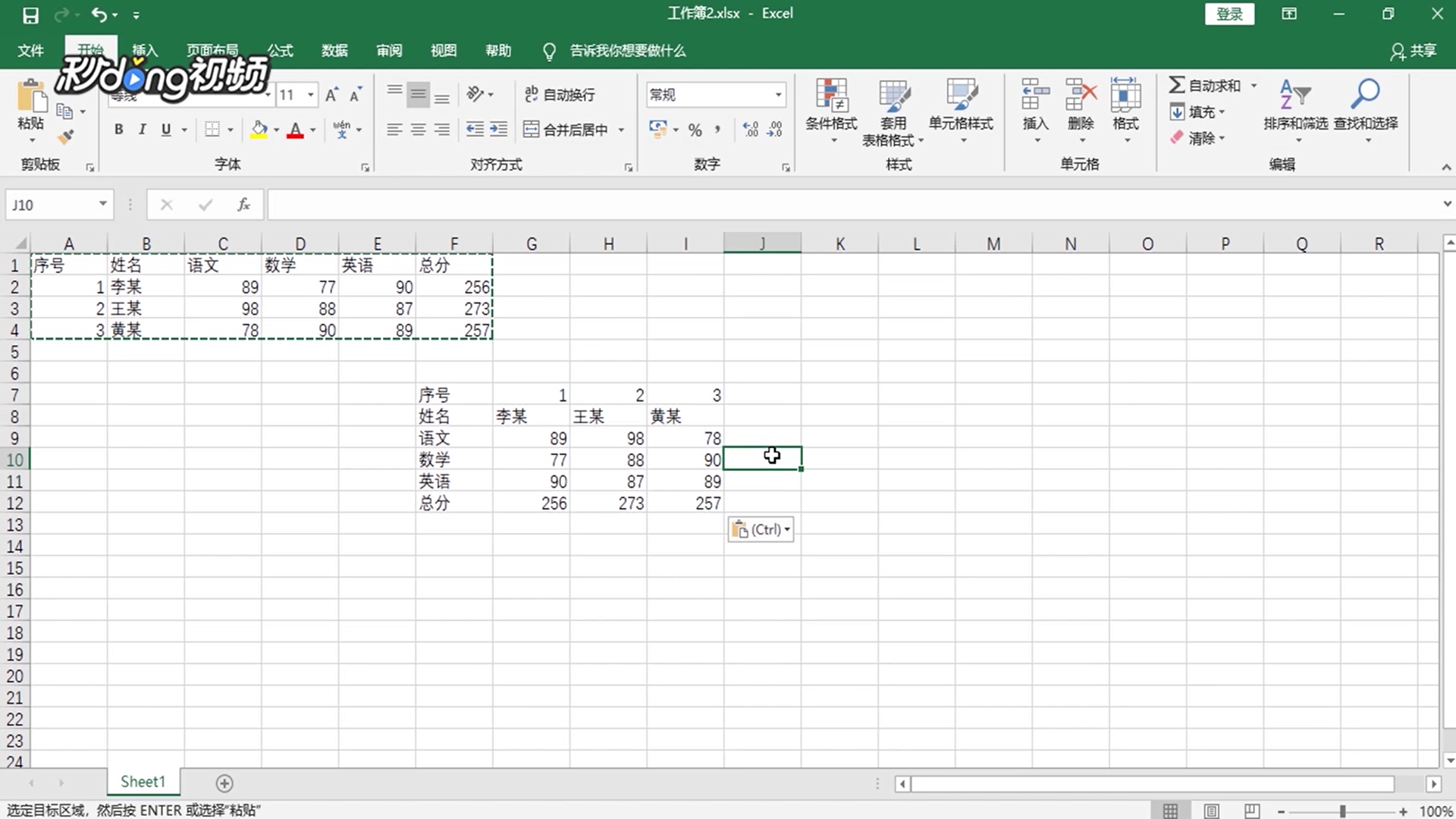Click the 共享 share button

[1414, 51]
